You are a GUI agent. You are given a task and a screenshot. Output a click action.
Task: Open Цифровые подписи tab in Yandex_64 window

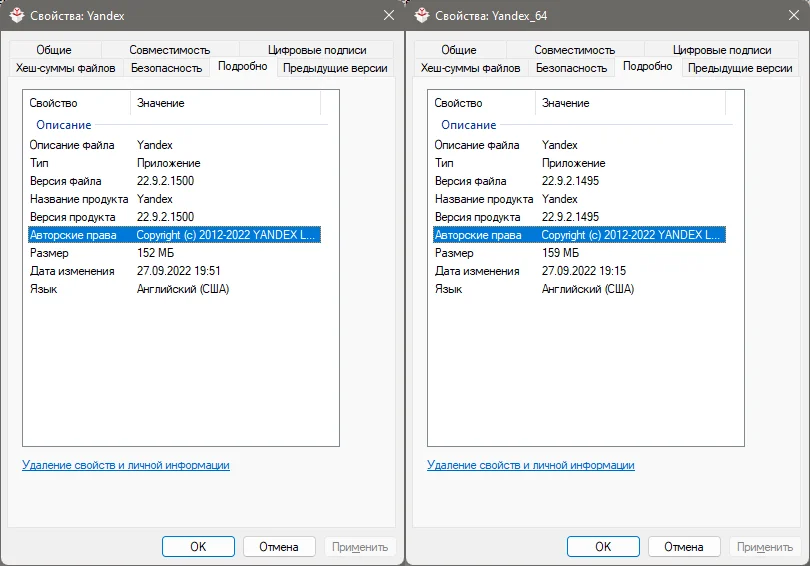[722, 50]
